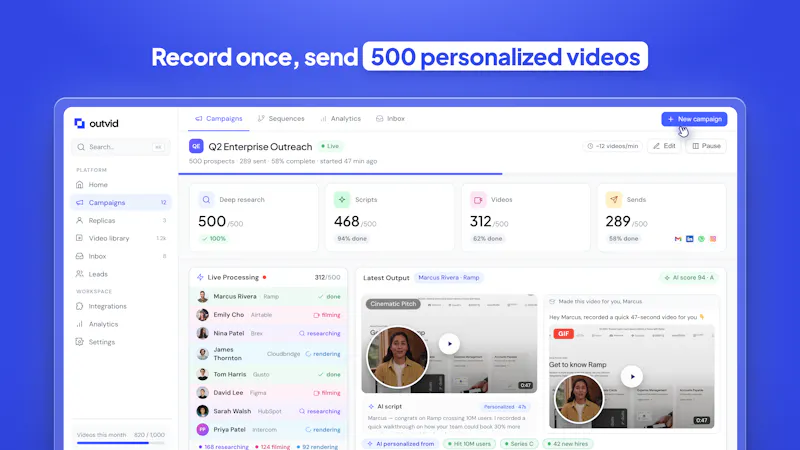Click the 62% done label in Videos

(488, 239)
